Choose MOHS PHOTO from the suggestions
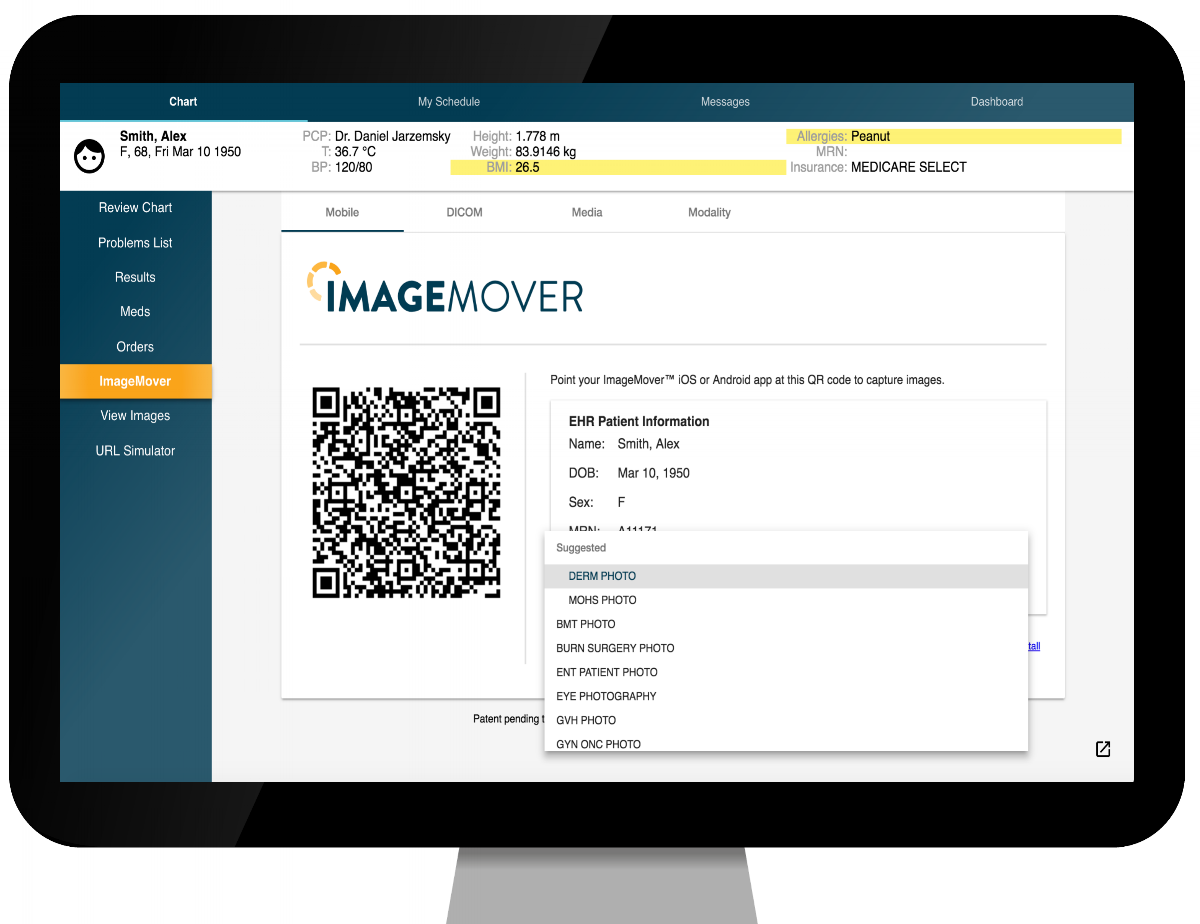1200x924 pixels. click(602, 600)
